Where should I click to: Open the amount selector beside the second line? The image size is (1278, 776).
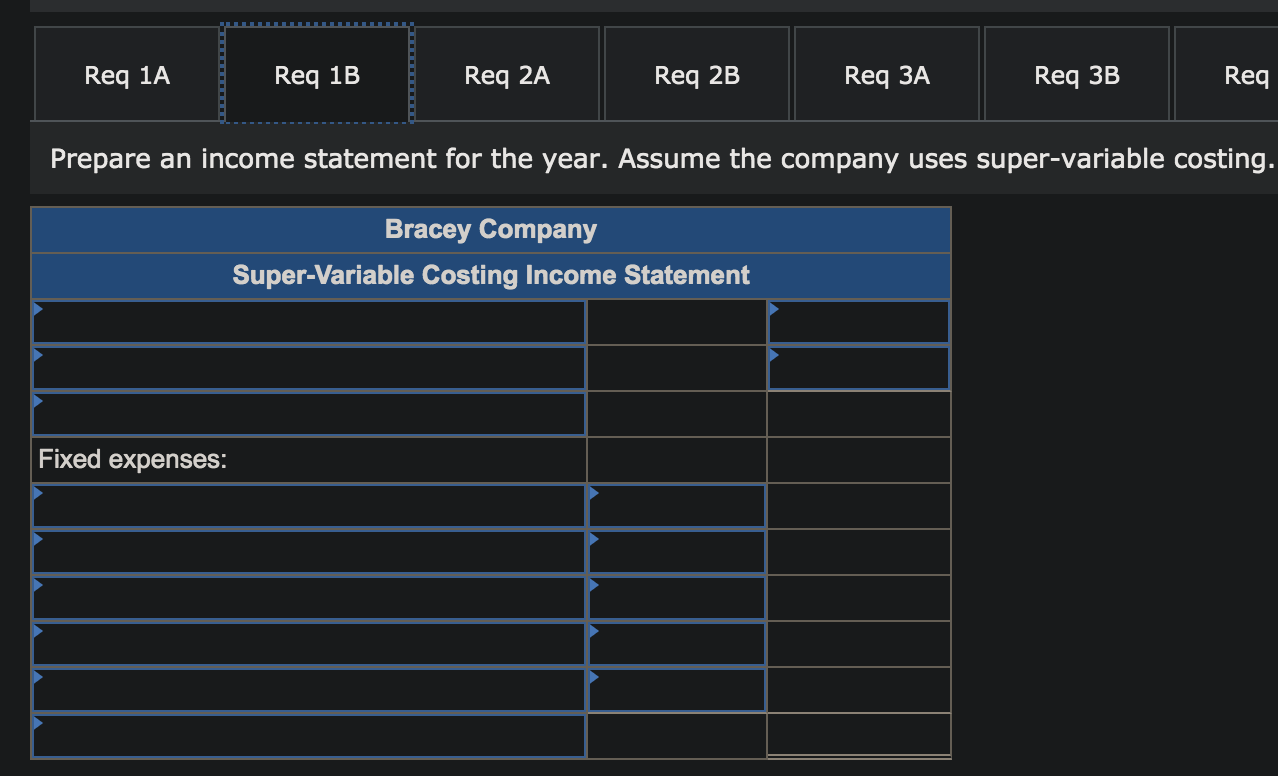tap(858, 367)
